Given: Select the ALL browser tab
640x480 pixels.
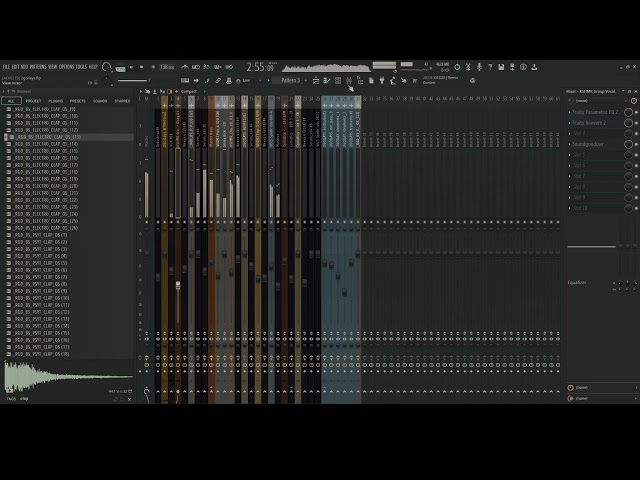Looking at the screenshot, I should pyautogui.click(x=11, y=101).
